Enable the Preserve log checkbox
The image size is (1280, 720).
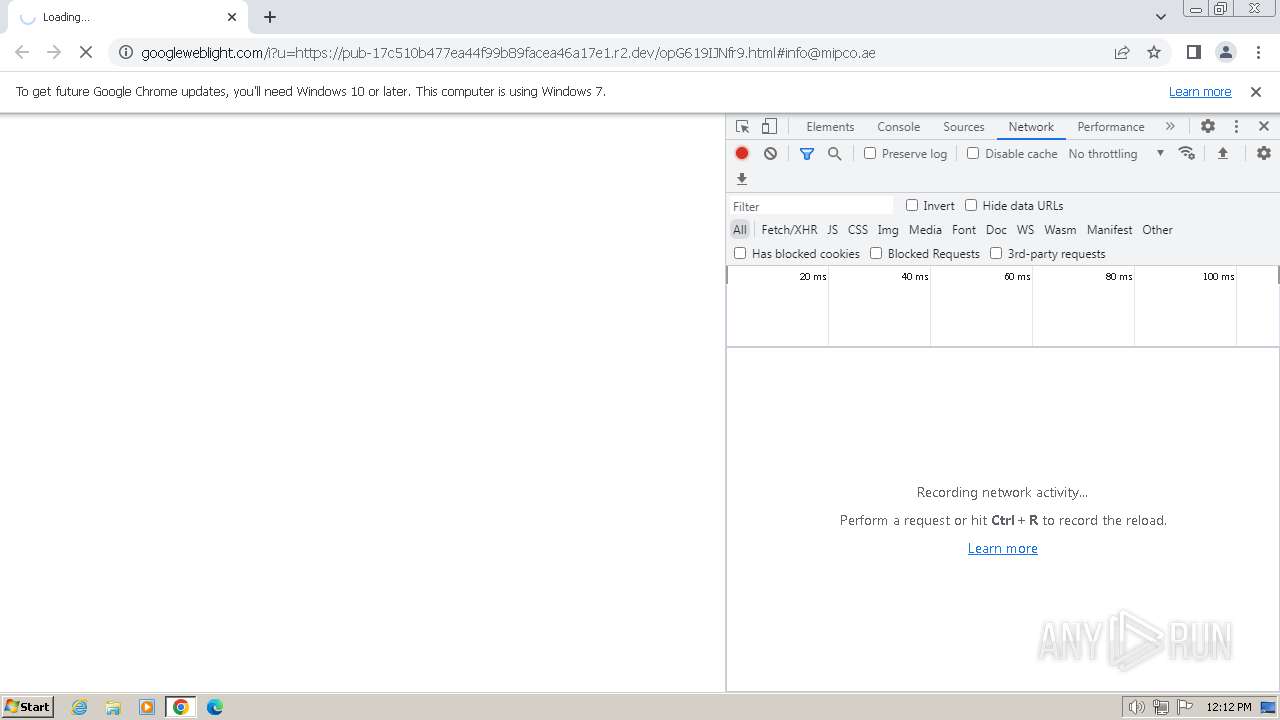point(870,153)
